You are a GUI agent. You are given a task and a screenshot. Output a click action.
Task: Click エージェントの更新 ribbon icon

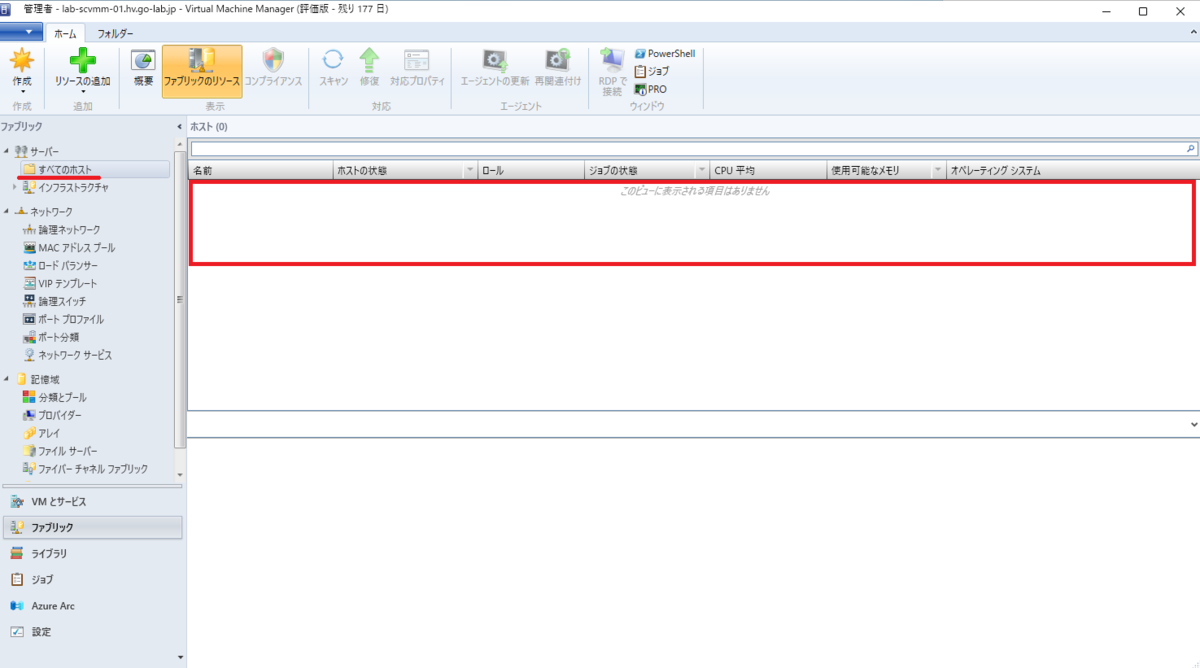coord(494,59)
